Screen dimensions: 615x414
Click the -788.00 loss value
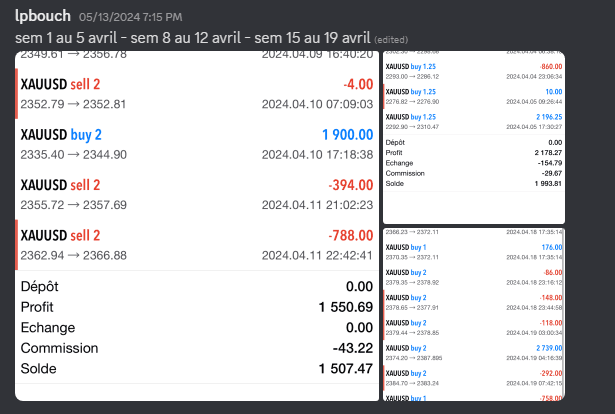click(x=351, y=236)
